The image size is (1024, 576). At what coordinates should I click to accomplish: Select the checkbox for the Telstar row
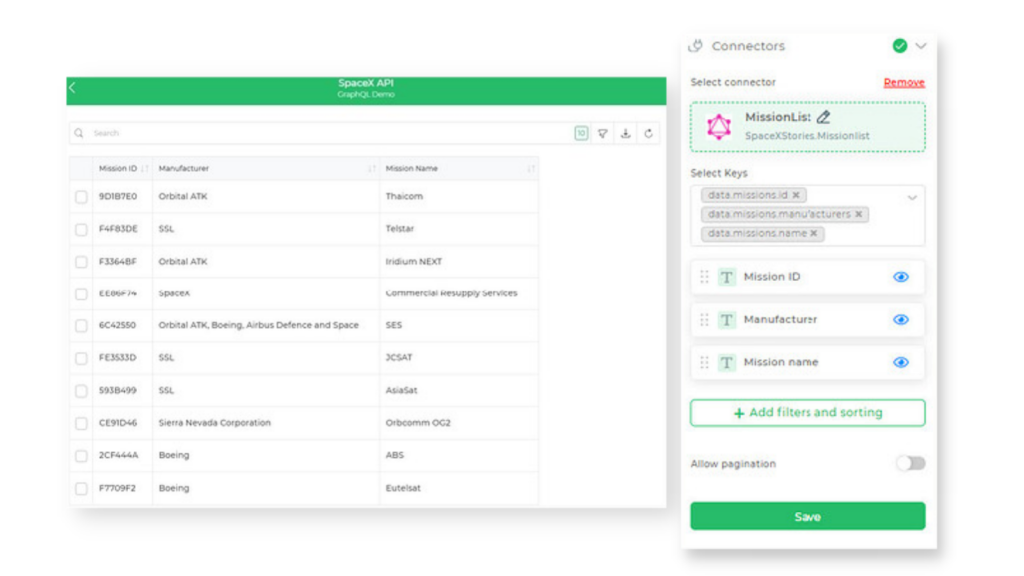pos(81,229)
